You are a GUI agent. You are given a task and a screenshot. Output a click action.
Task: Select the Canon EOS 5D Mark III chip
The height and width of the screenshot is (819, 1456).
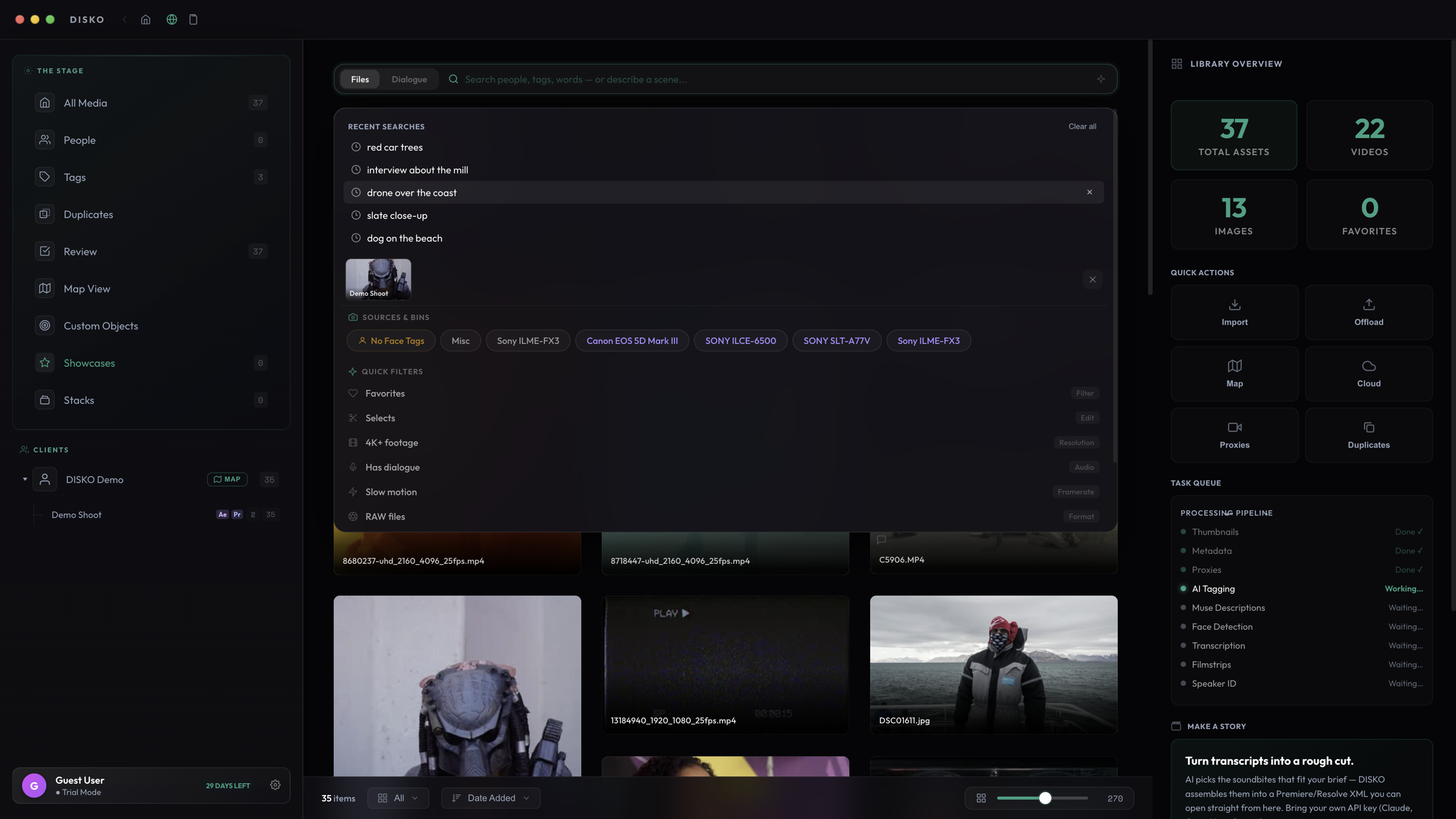point(632,341)
